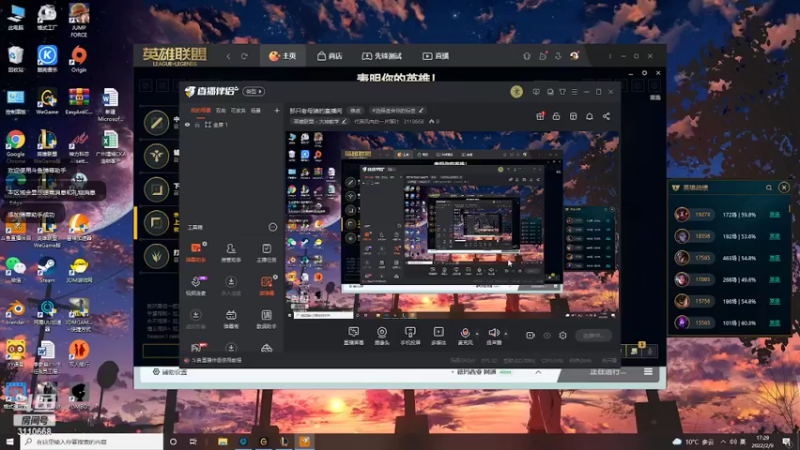This screenshot has width=800, height=450.
Task: Open the 主页 tab in League client
Action: pyautogui.click(x=283, y=56)
